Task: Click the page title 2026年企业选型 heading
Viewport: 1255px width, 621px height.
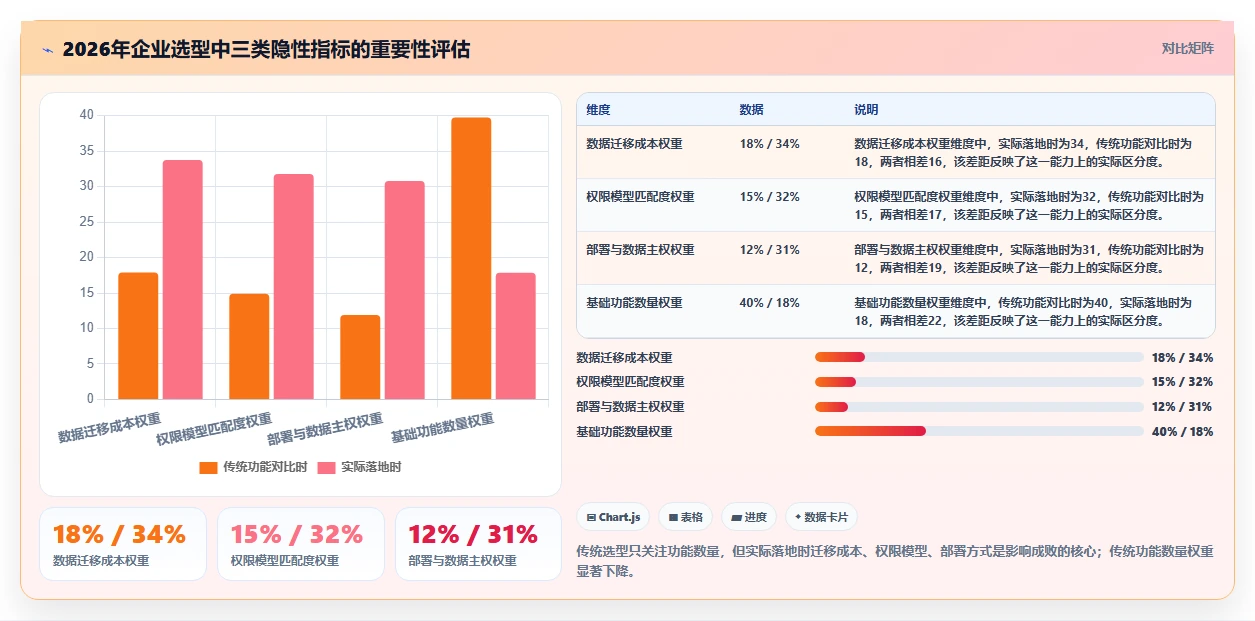Action: pyautogui.click(x=266, y=49)
